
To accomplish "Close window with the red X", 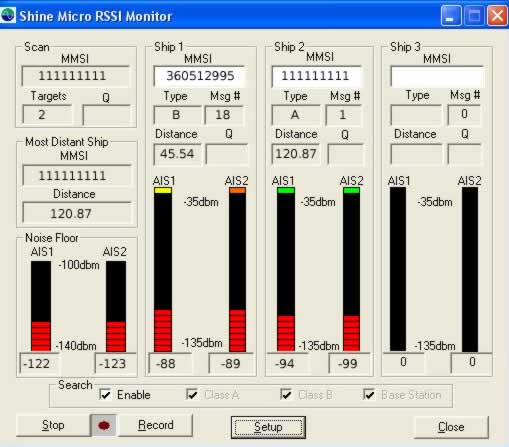I will click(x=497, y=15).
